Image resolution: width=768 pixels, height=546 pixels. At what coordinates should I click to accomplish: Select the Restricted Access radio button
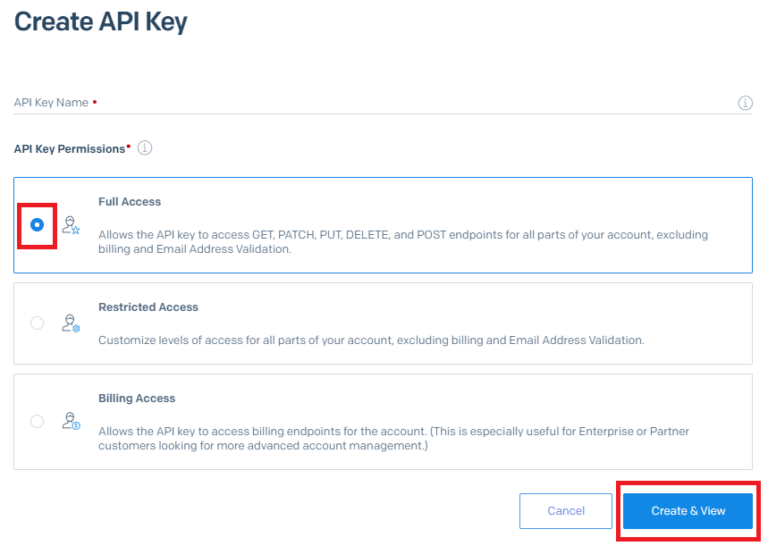click(37, 323)
